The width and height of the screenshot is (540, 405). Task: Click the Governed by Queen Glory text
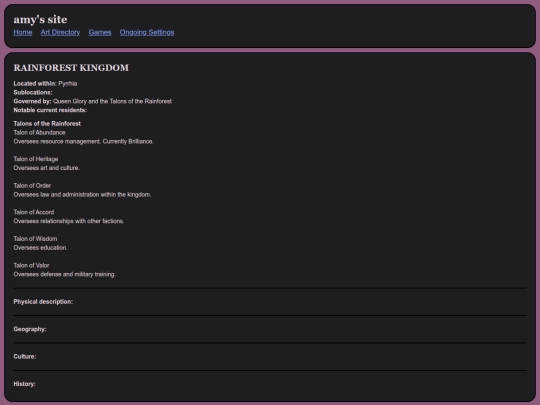(x=93, y=101)
